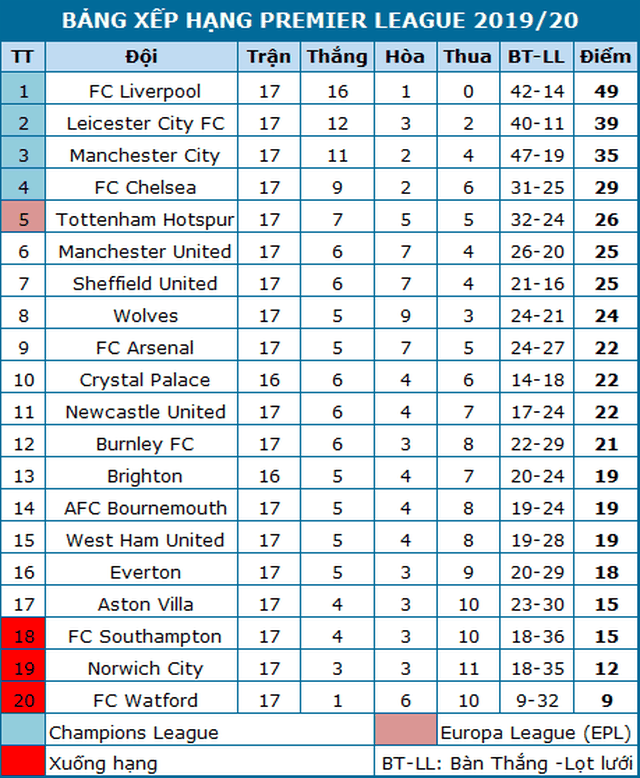This screenshot has height=778, width=640.
Task: Select the BT-LL column header
Action: pos(537,57)
